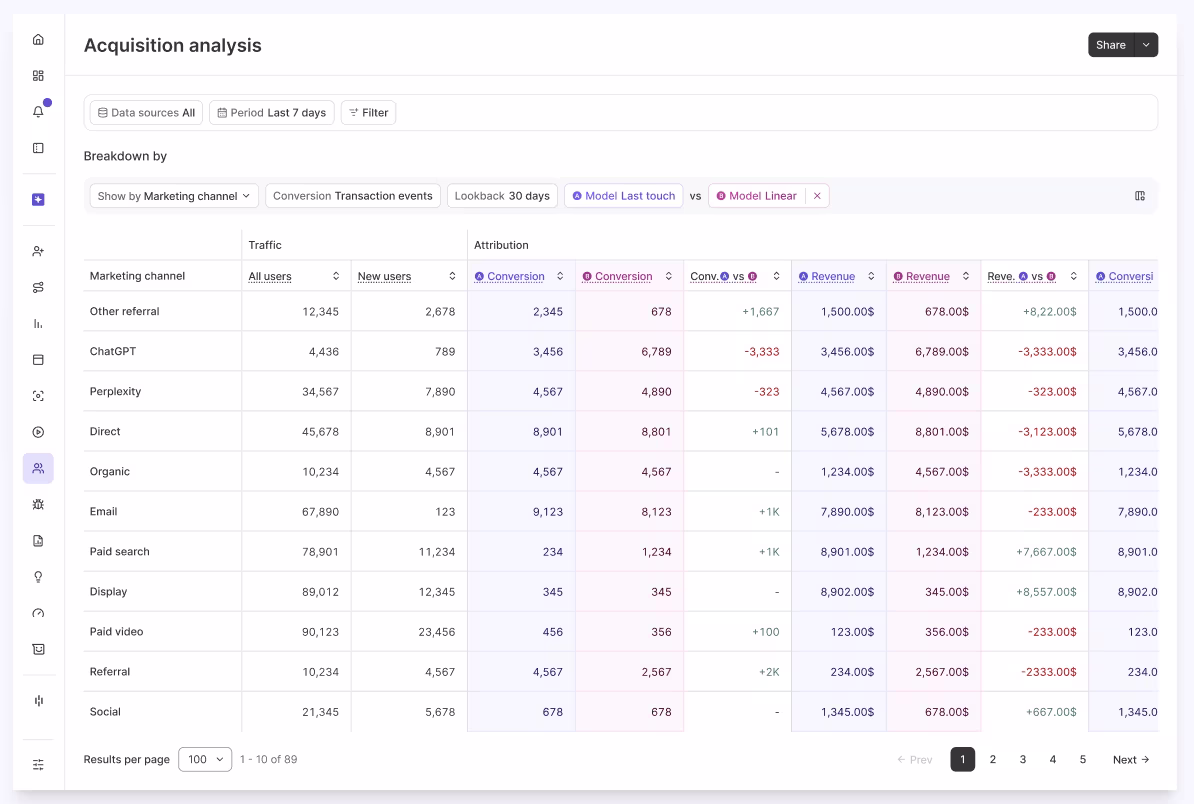Click the Share button
The width and height of the screenshot is (1194, 804).
tap(1111, 45)
